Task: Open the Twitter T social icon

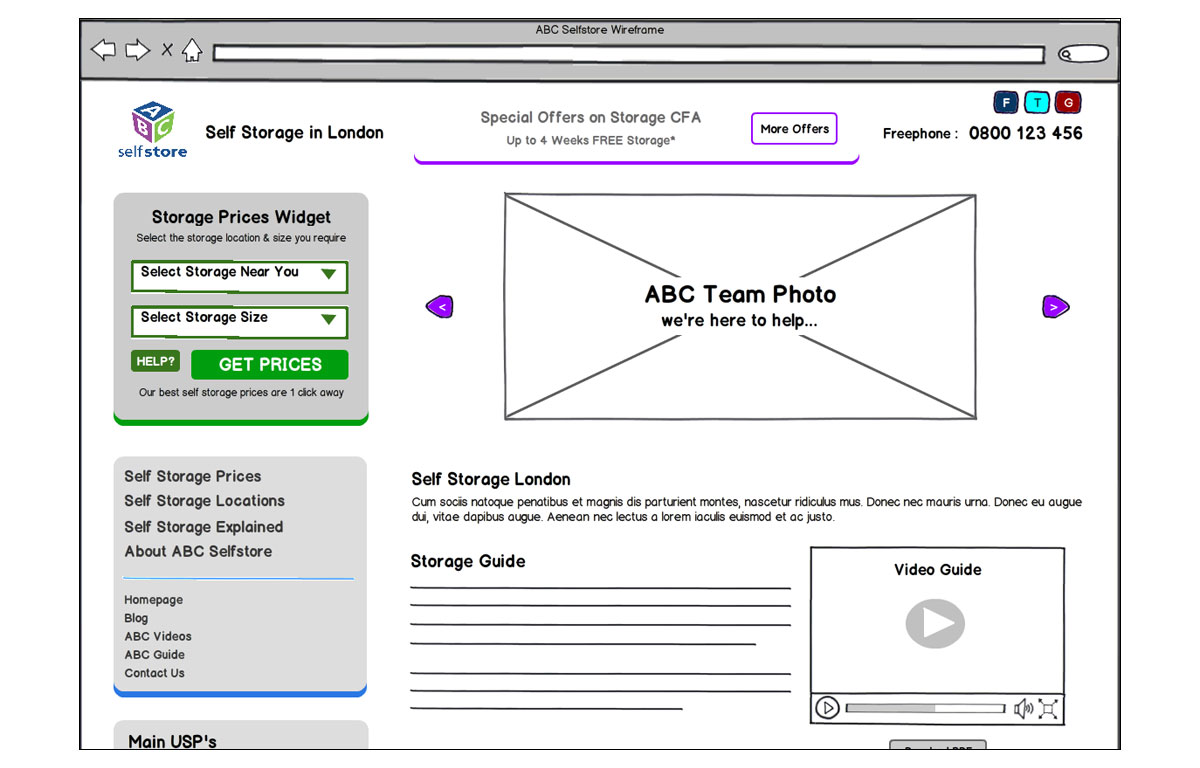Action: tap(1038, 102)
